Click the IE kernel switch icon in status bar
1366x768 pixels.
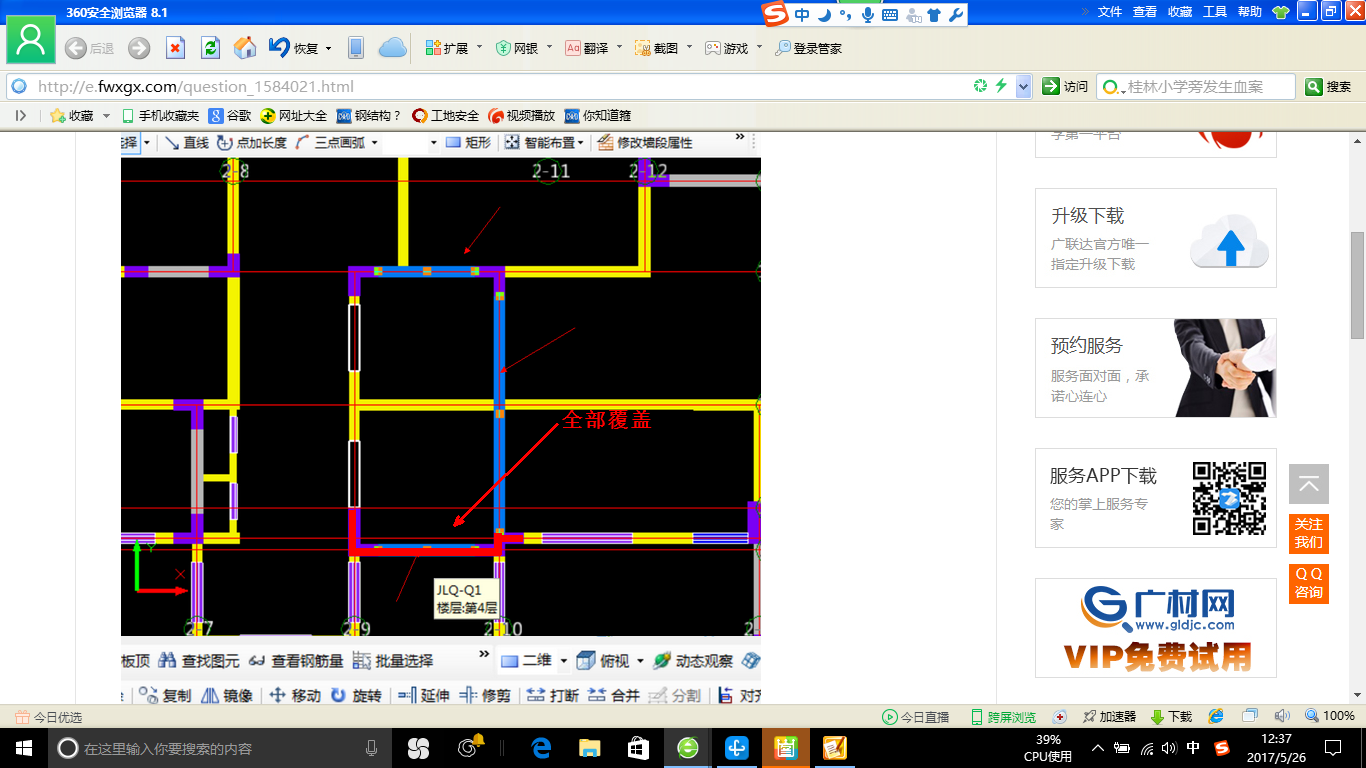(x=1216, y=716)
